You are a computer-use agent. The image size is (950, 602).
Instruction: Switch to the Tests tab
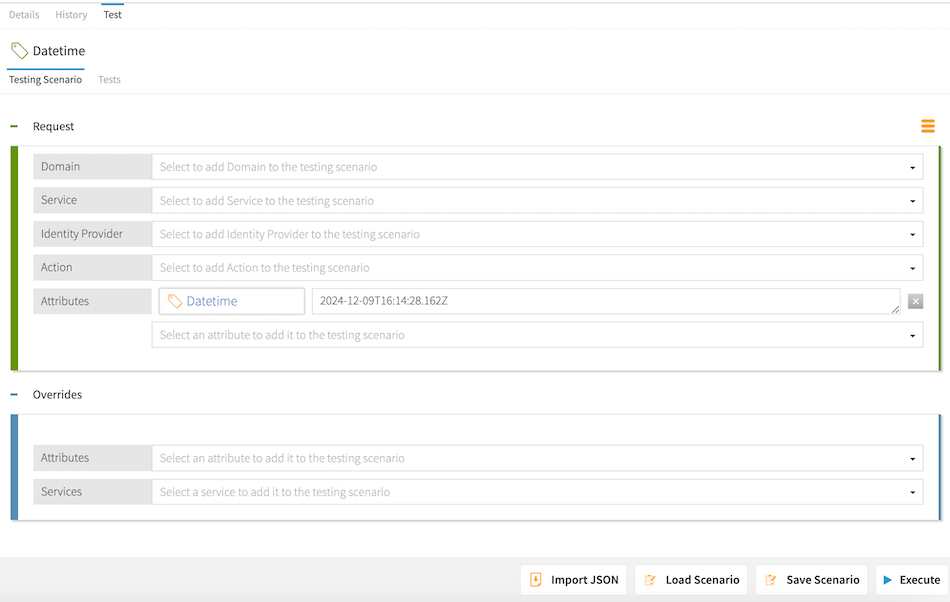pyautogui.click(x=109, y=80)
